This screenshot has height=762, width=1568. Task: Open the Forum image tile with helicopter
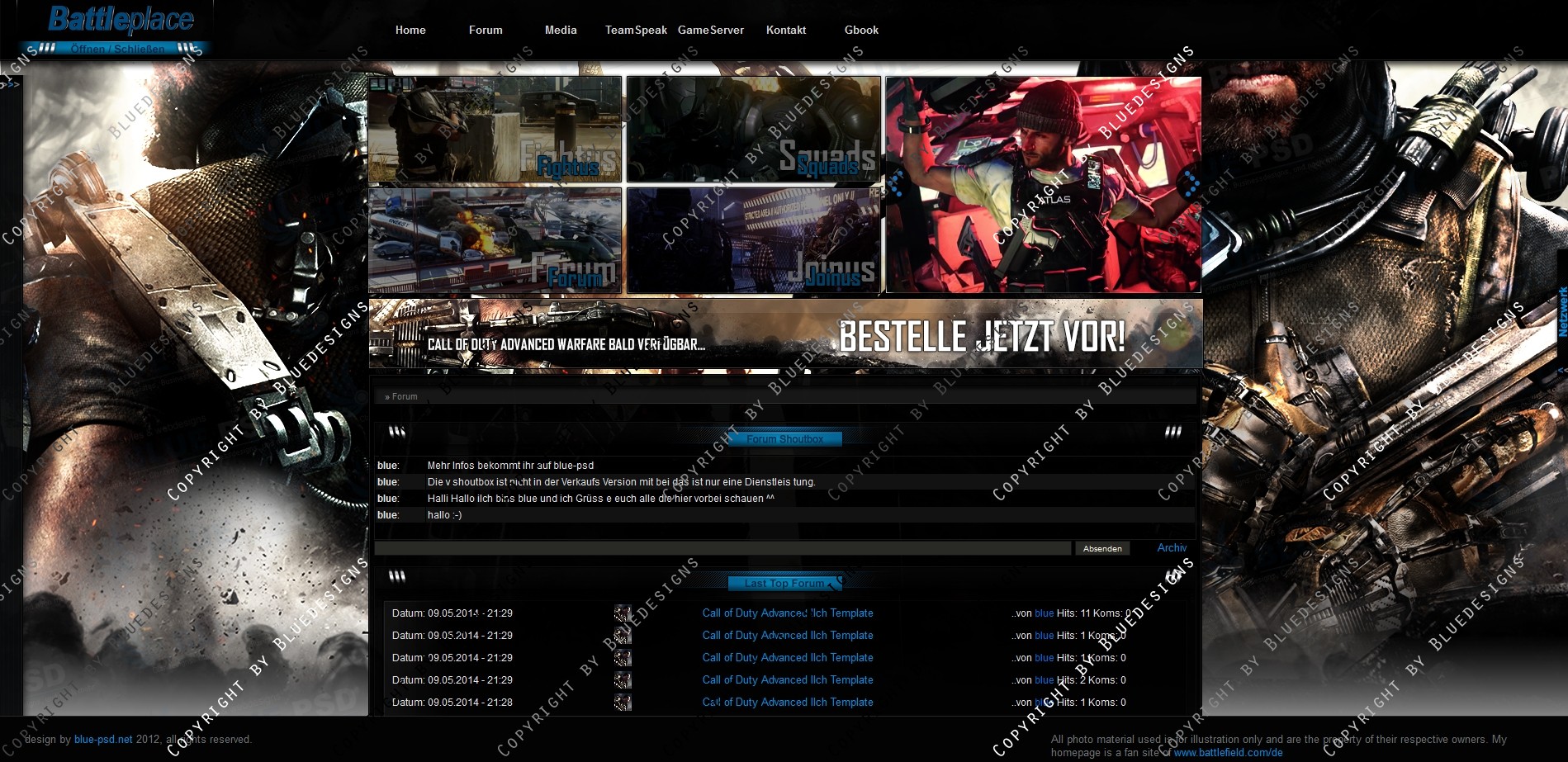495,240
